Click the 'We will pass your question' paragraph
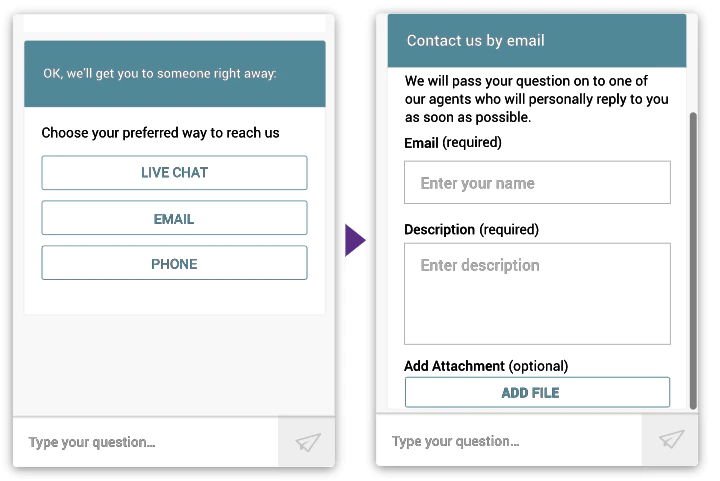The width and height of the screenshot is (720, 481). tap(536, 99)
